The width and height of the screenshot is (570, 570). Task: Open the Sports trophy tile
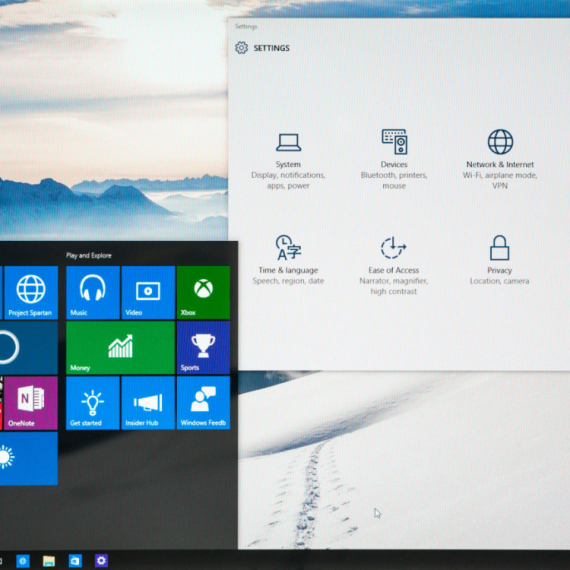click(204, 348)
